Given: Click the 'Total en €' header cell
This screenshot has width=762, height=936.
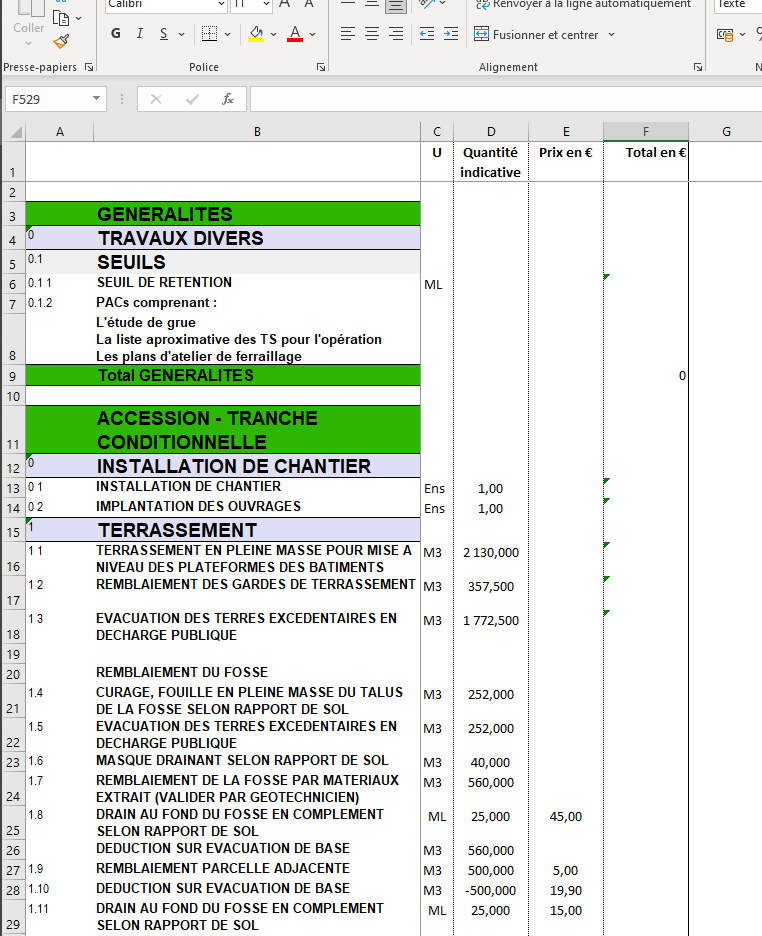Looking at the screenshot, I should tap(646, 161).
